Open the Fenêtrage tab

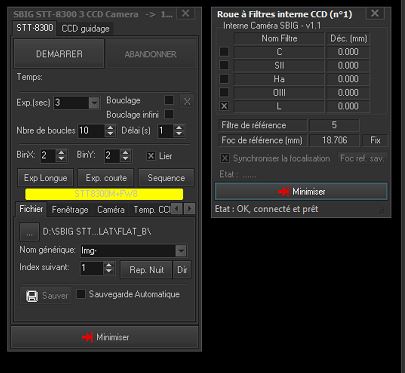click(70, 210)
